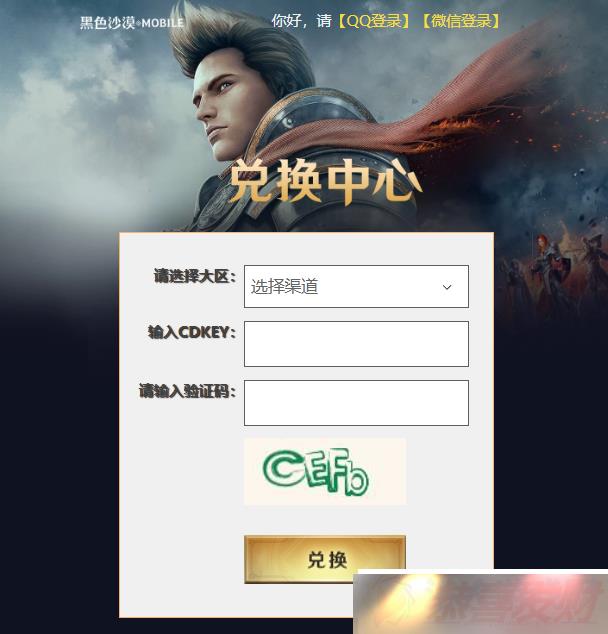
Task: Focus the 输入CDKEY text field
Action: [x=356, y=344]
